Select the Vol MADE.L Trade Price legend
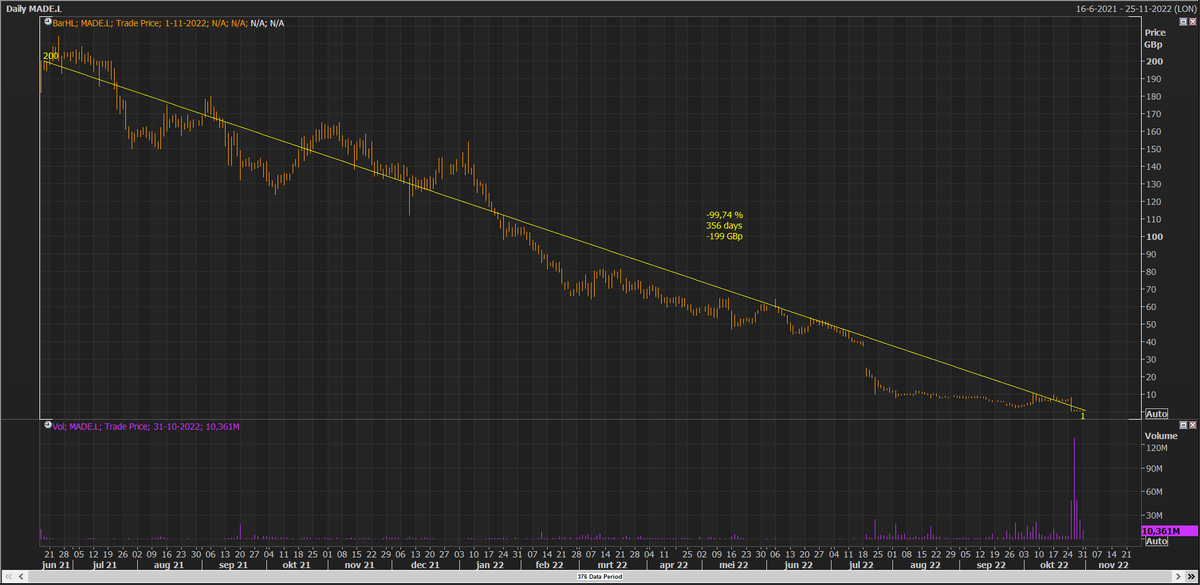This screenshot has width=1200, height=585. click(146, 427)
